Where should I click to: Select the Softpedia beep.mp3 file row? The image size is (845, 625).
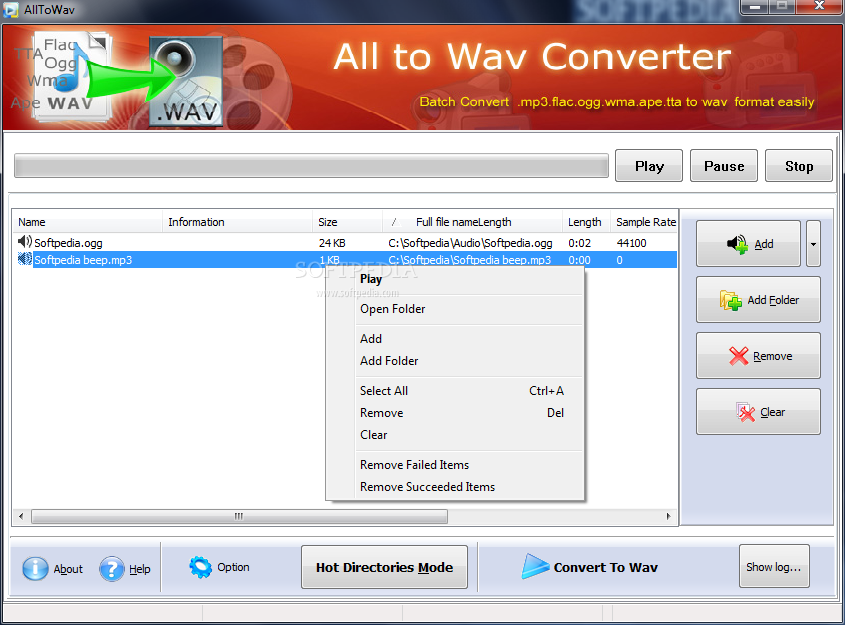[345, 260]
